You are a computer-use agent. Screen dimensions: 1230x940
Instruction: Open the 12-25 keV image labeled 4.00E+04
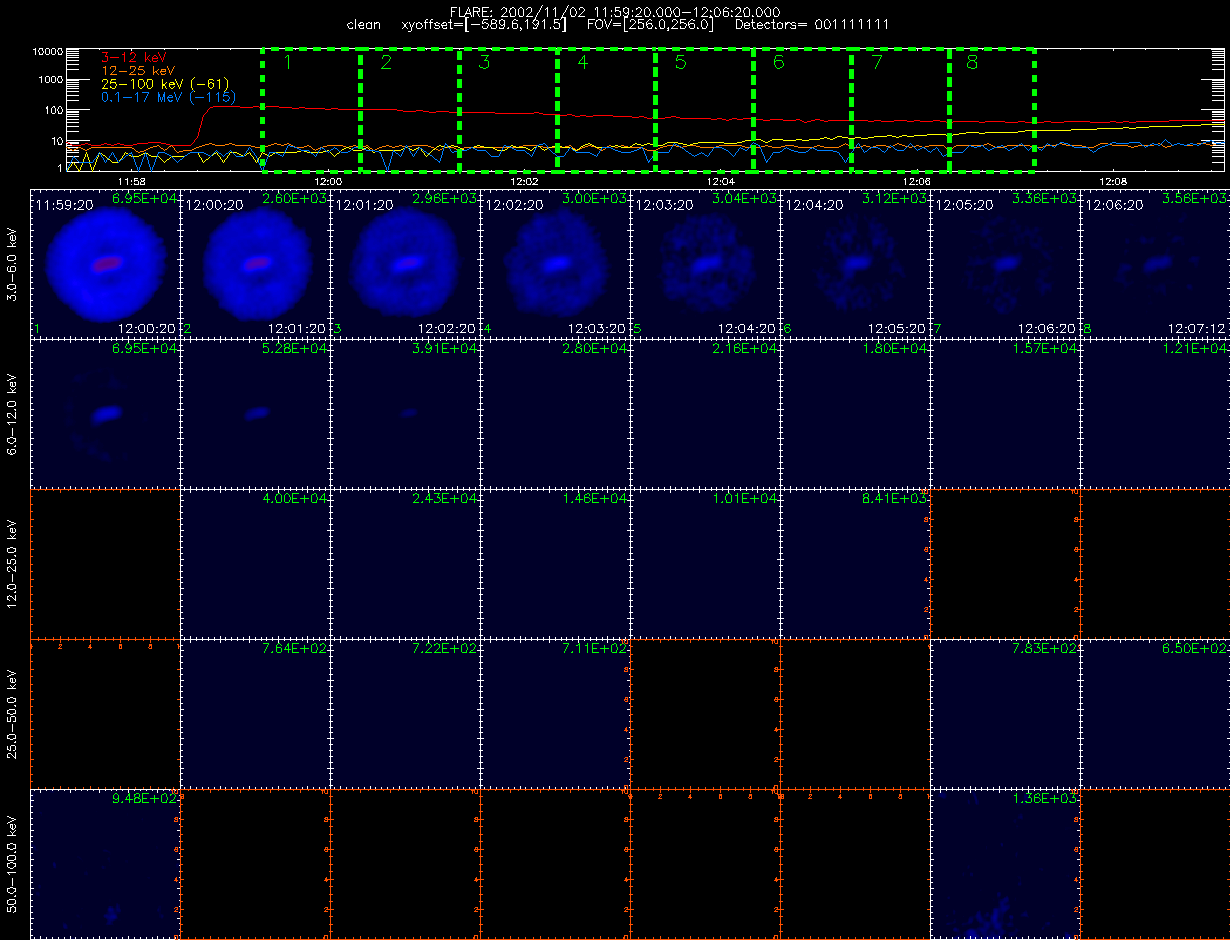[x=255, y=564]
